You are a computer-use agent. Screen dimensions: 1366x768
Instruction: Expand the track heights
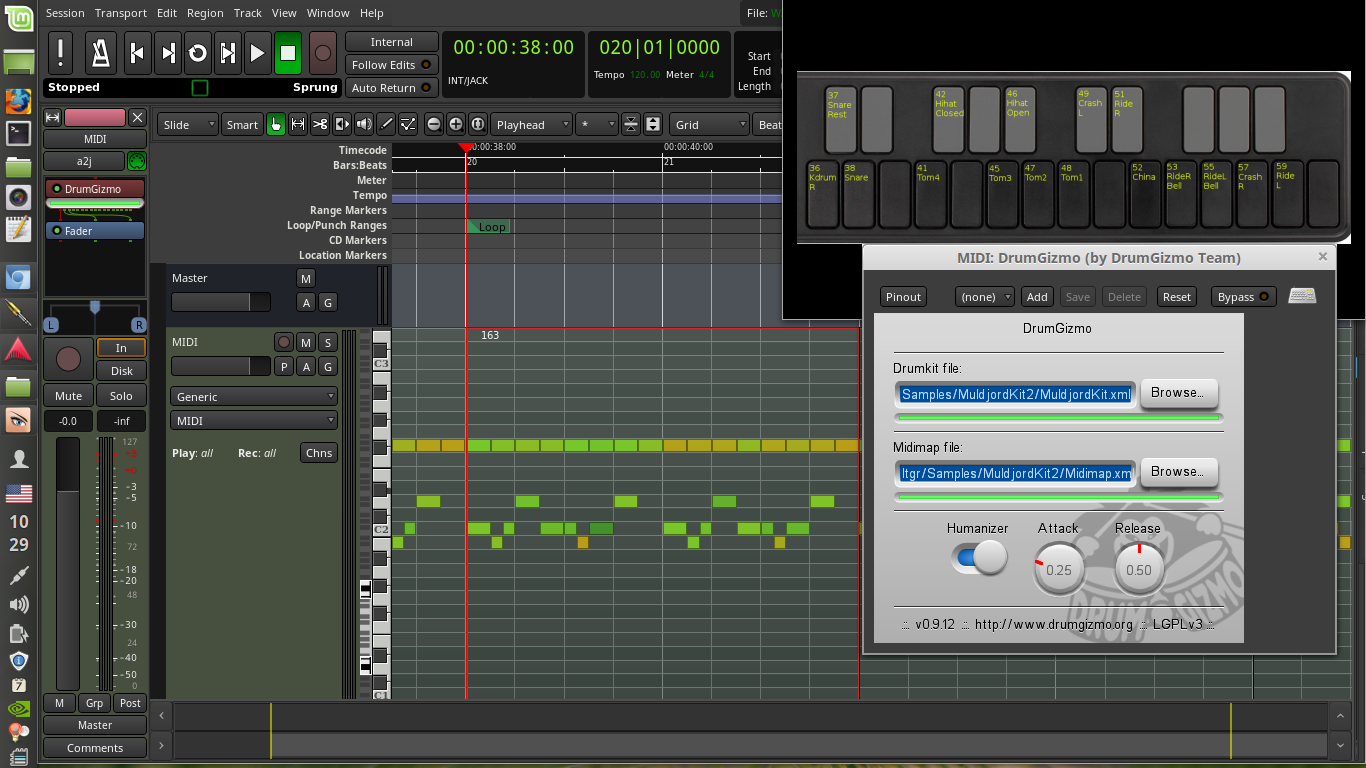tap(653, 124)
